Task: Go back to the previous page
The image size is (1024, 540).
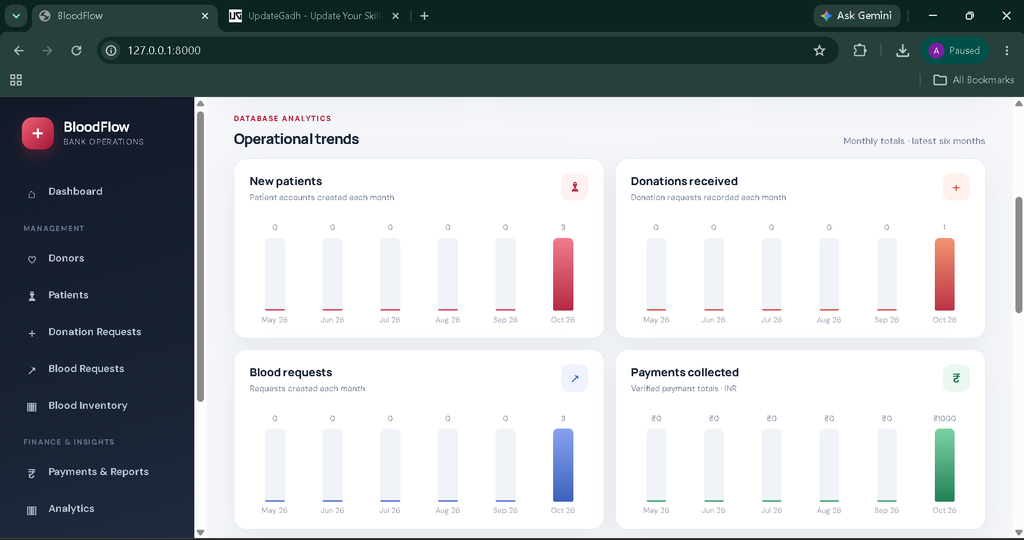Action: (19, 50)
